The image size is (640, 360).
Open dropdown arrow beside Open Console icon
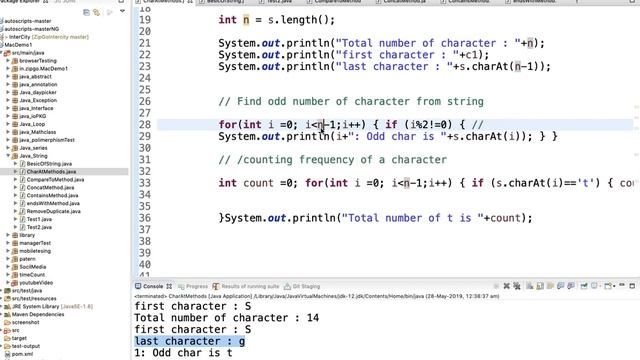click(614, 287)
